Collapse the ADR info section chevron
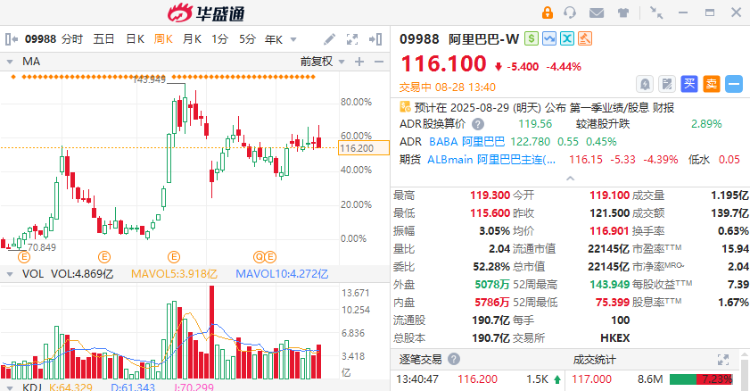This screenshot has width=750, height=391. pyautogui.click(x=570, y=178)
